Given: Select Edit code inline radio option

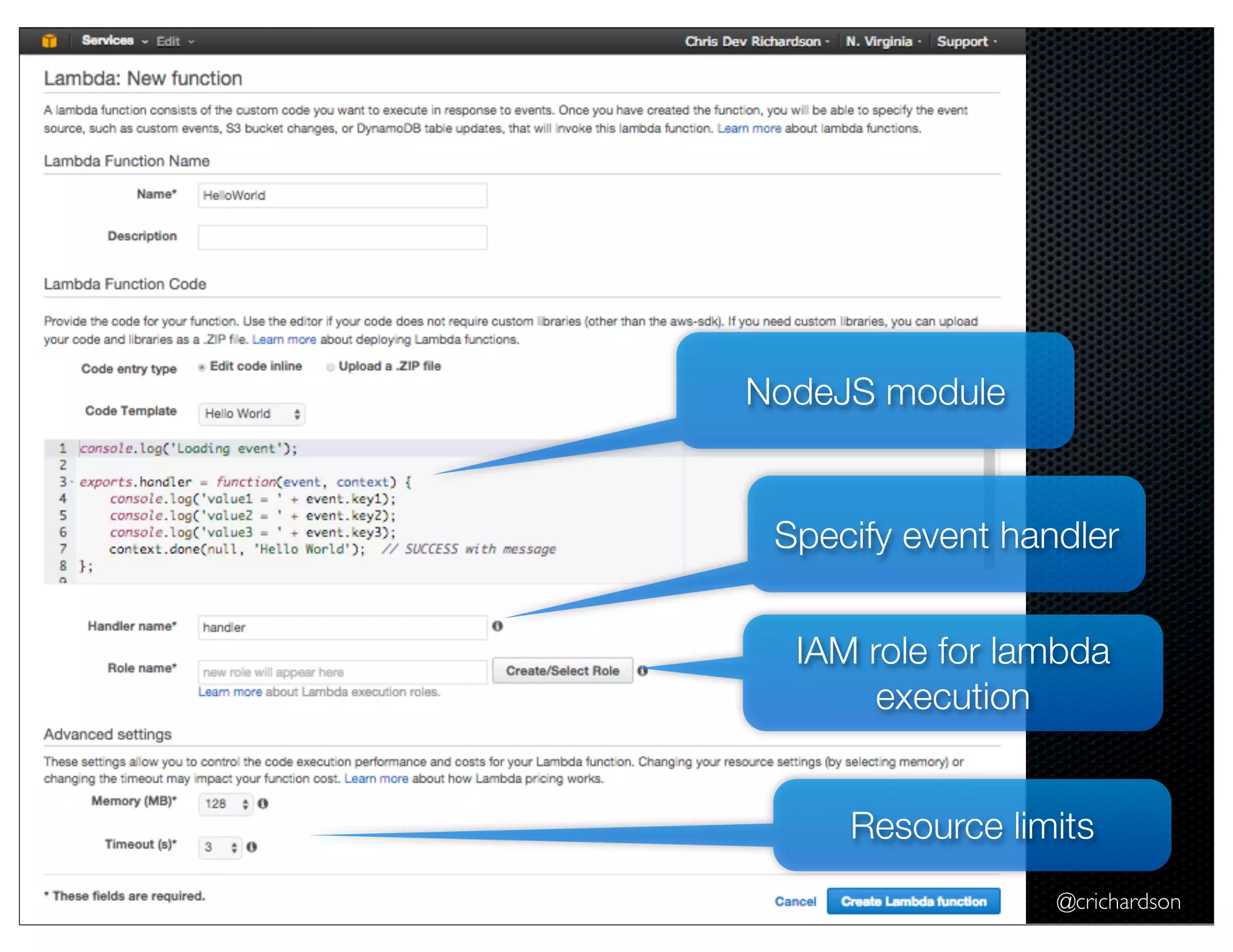Looking at the screenshot, I should click(x=202, y=367).
